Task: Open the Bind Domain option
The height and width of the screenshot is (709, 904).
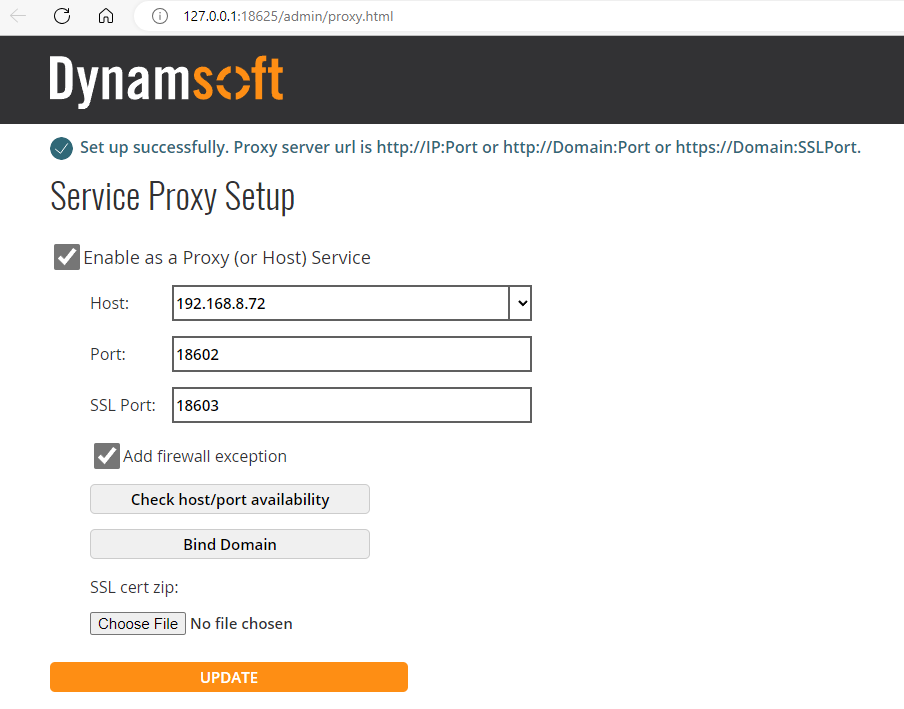Action: pos(230,544)
